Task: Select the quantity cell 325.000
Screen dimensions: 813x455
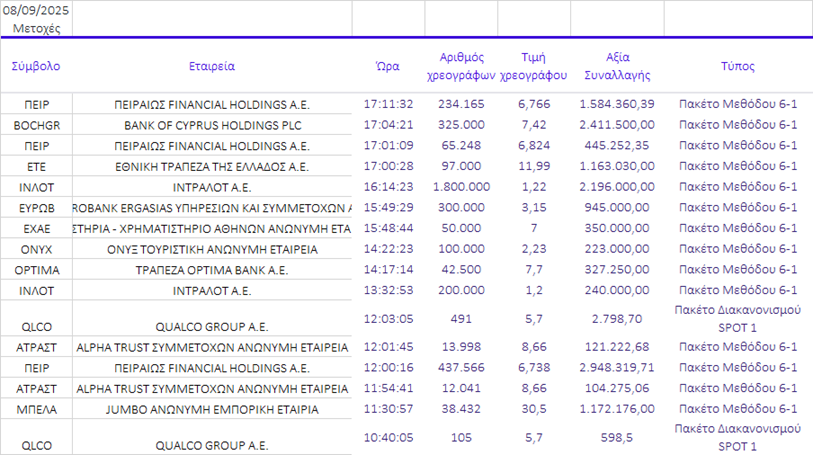Action: [461, 125]
